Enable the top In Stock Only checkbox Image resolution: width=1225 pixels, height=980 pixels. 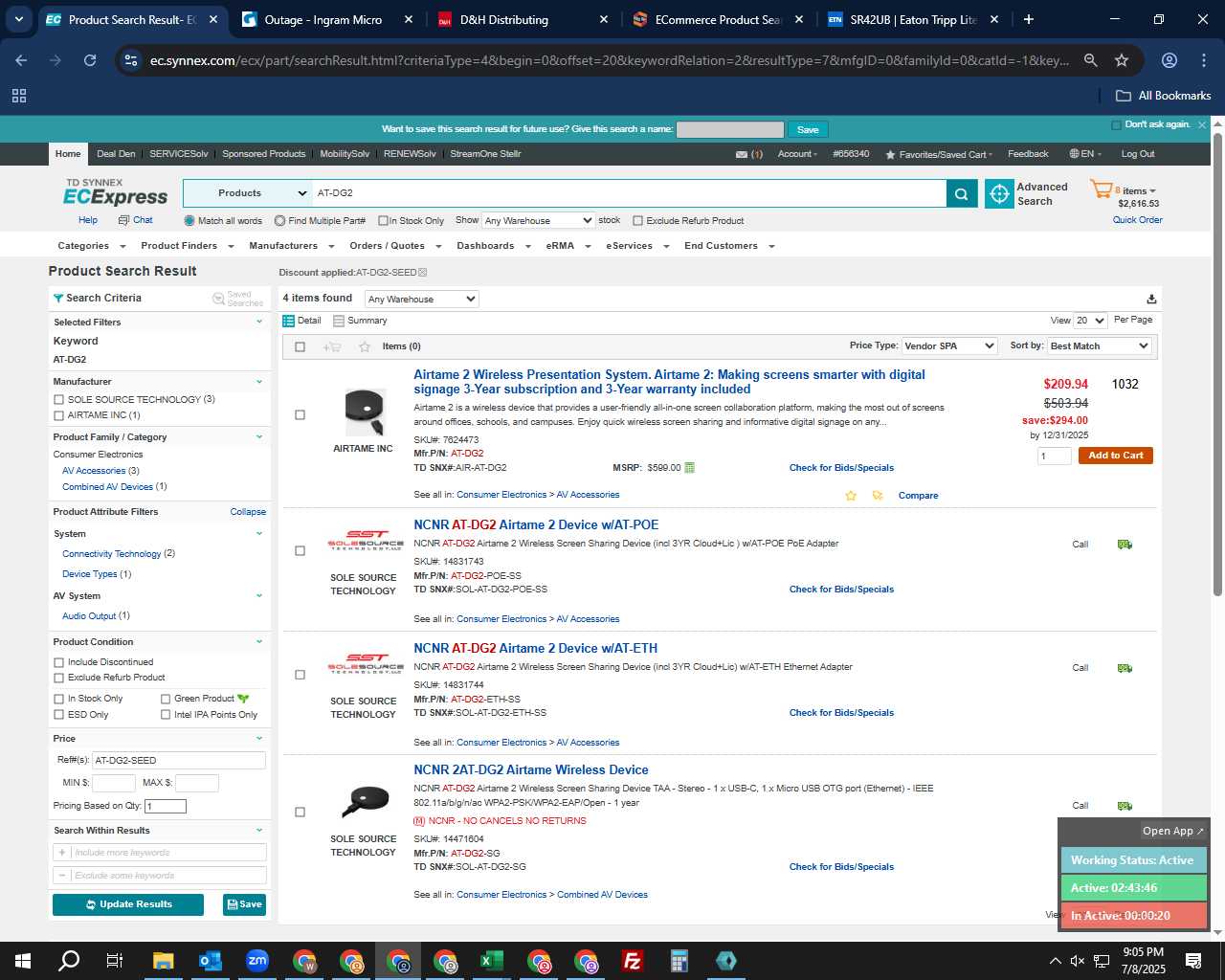click(383, 221)
